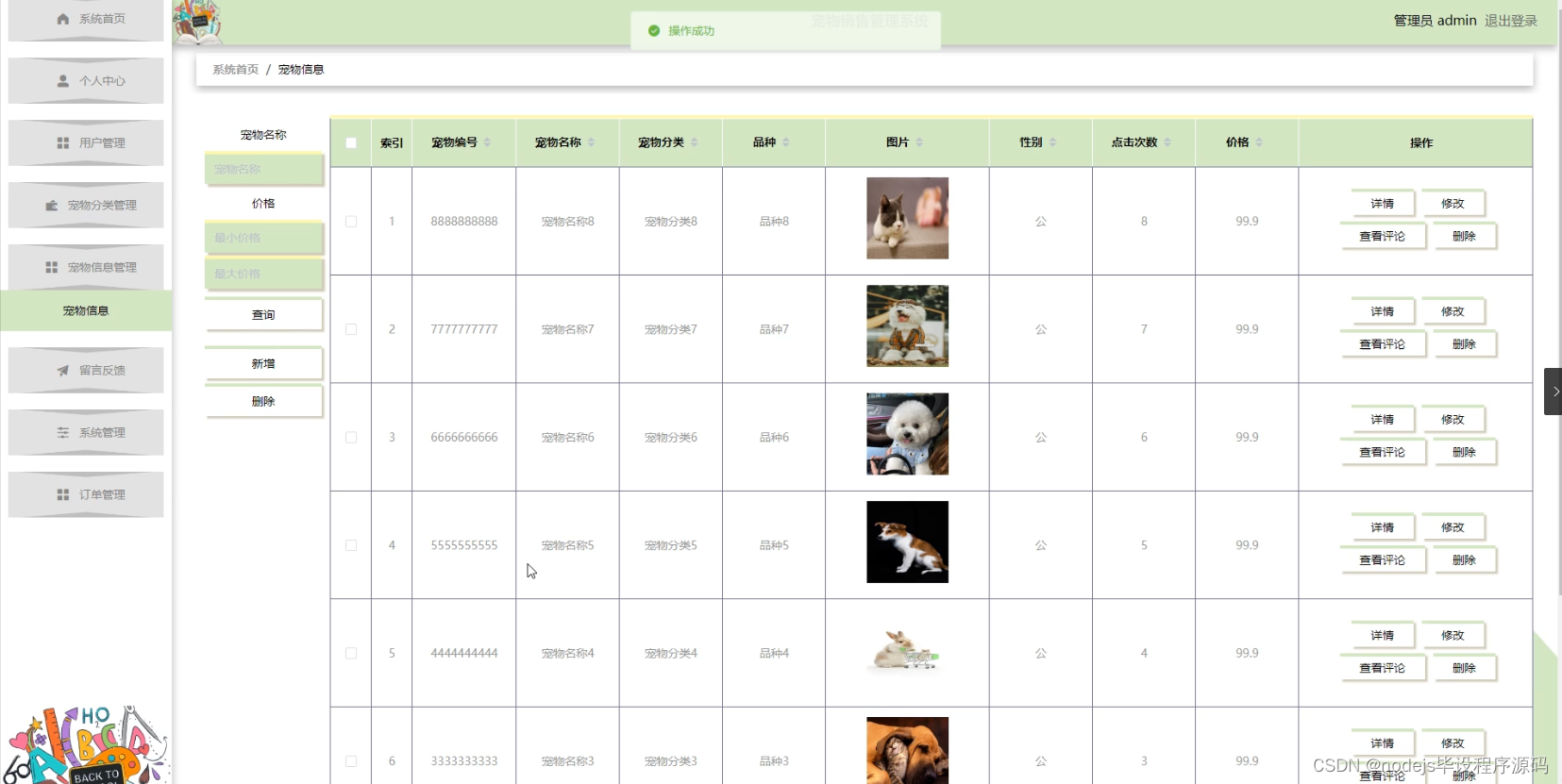Image resolution: width=1562 pixels, height=784 pixels.
Task: Click the 最大价格 input field
Action: point(263,274)
